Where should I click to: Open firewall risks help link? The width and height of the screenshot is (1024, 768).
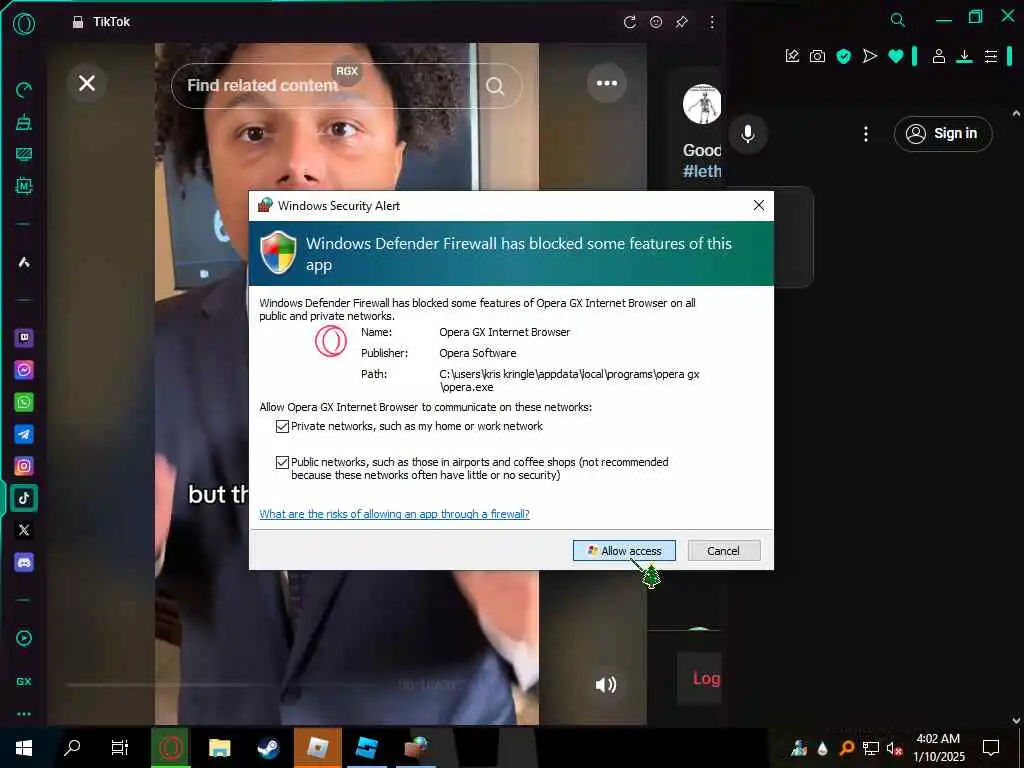(394, 514)
